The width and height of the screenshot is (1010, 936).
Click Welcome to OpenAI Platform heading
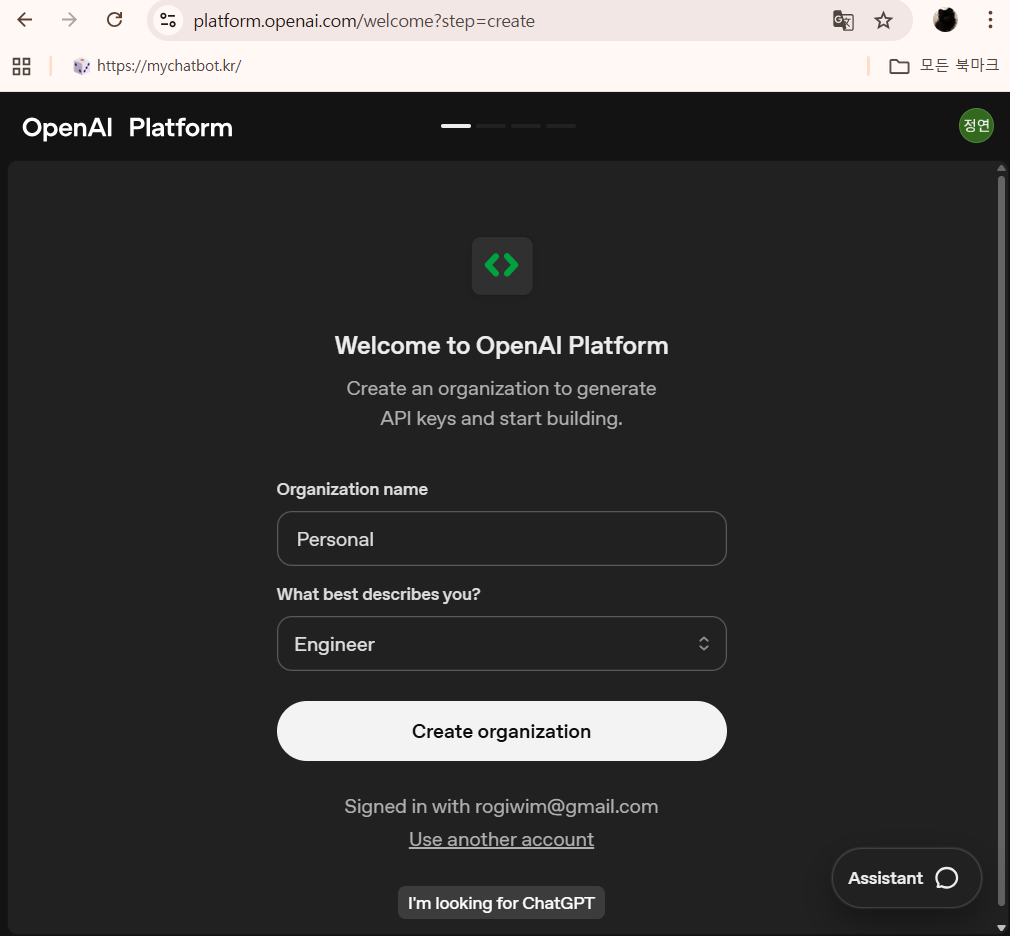pyautogui.click(x=501, y=346)
